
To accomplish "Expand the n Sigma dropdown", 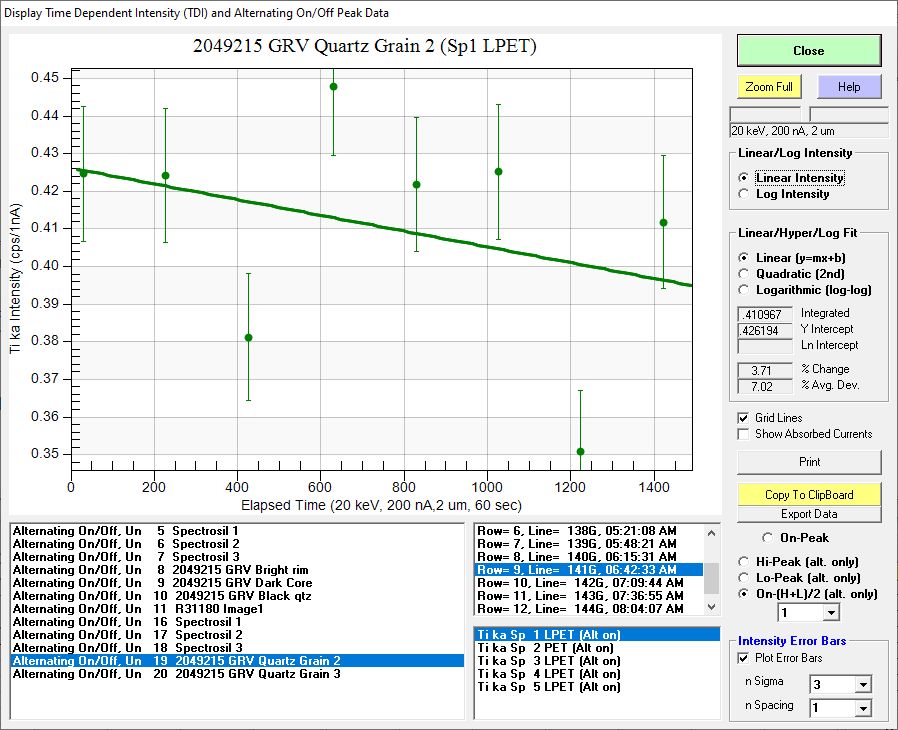I will (861, 684).
